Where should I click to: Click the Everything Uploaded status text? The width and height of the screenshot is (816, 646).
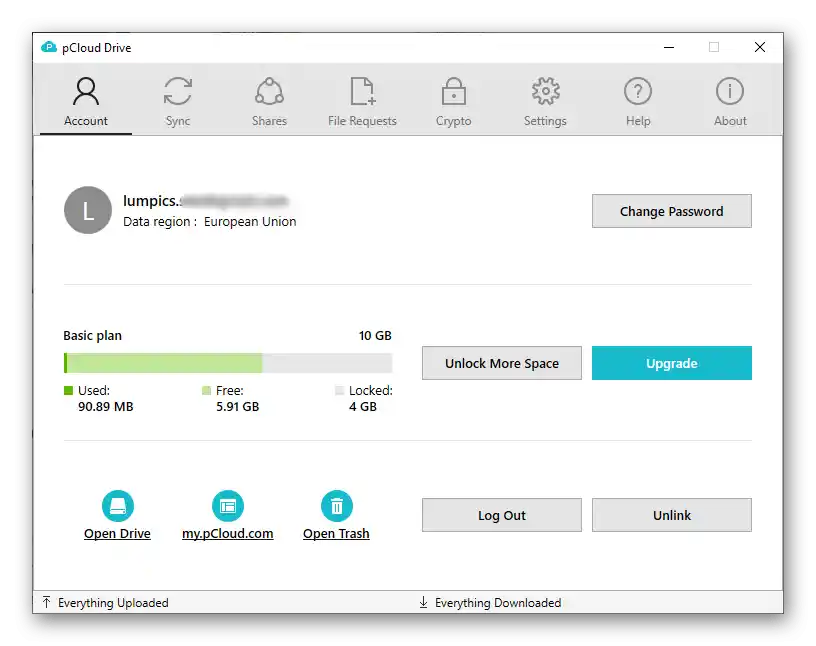pyautogui.click(x=113, y=603)
